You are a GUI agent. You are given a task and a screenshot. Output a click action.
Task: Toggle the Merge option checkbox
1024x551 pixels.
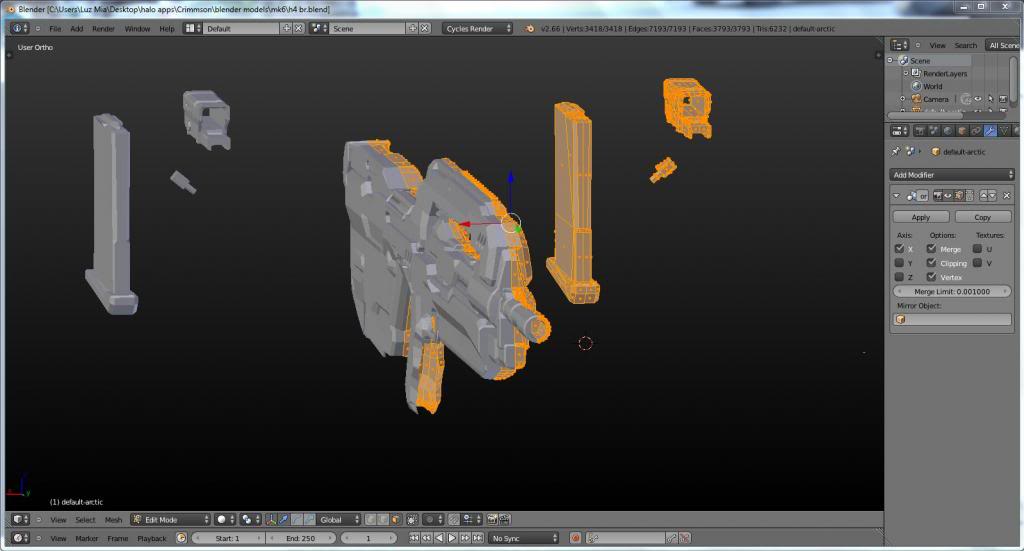point(932,249)
